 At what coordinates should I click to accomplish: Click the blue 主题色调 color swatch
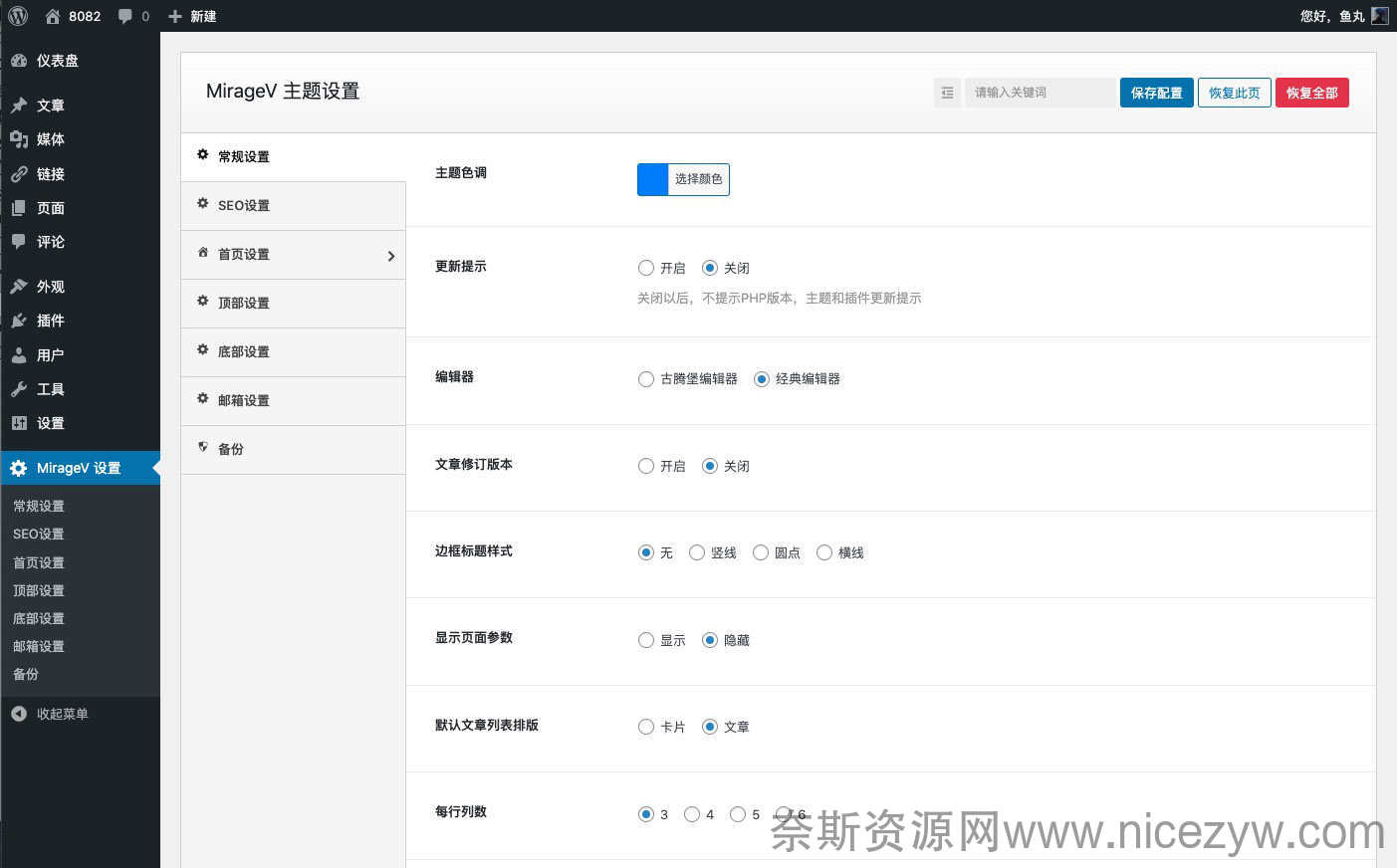[652, 179]
